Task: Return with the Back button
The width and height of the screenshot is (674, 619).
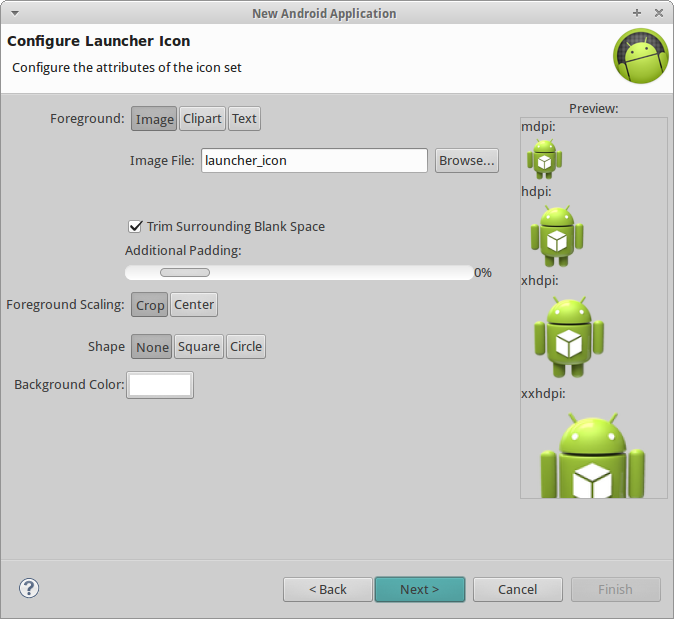Action: coord(328,589)
